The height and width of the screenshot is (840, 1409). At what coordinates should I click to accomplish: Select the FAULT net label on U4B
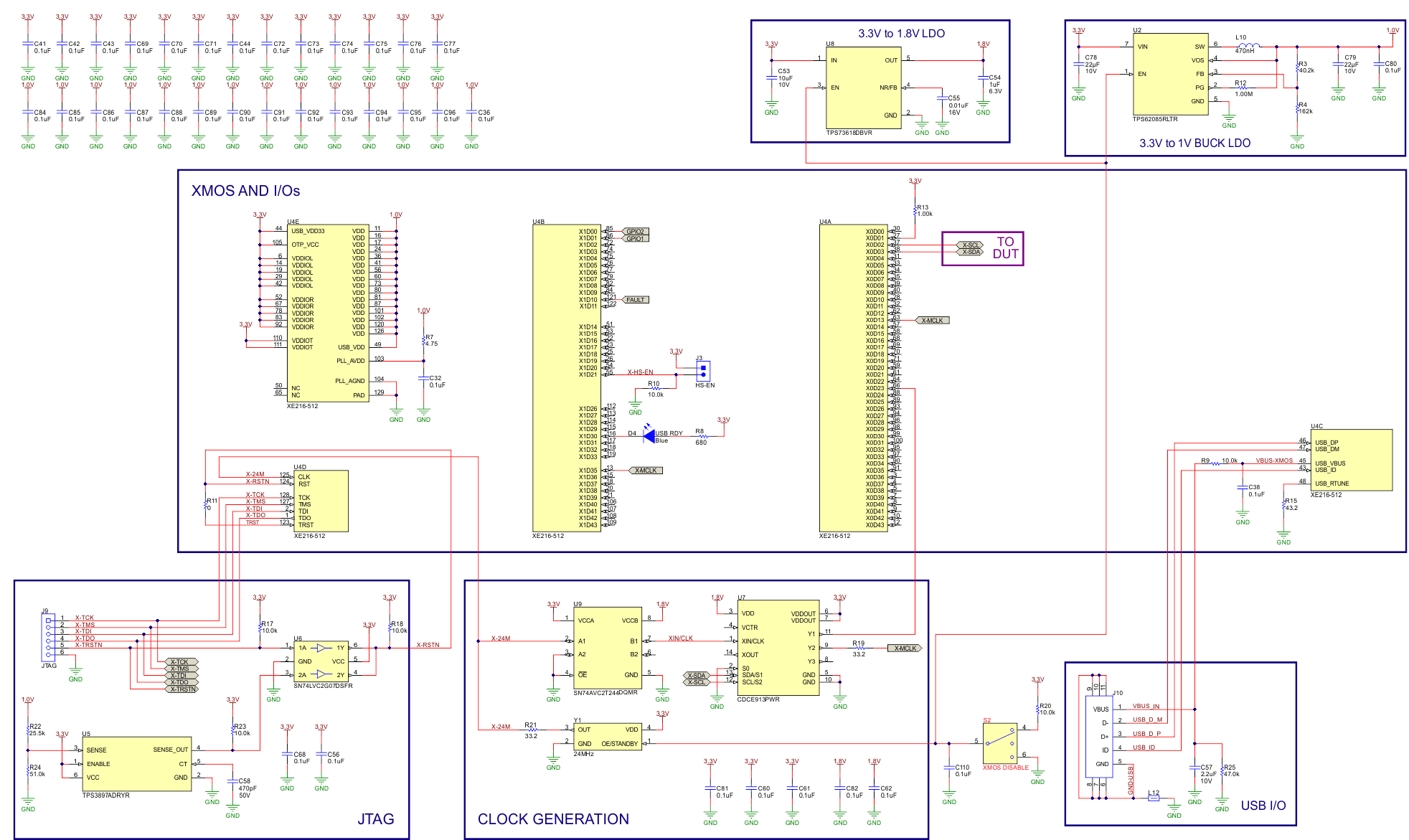[x=636, y=299]
